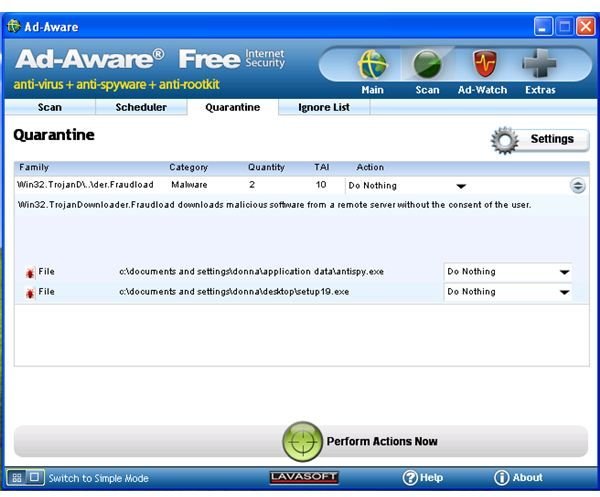
Task: Click the Malware category cell
Action: click(189, 185)
